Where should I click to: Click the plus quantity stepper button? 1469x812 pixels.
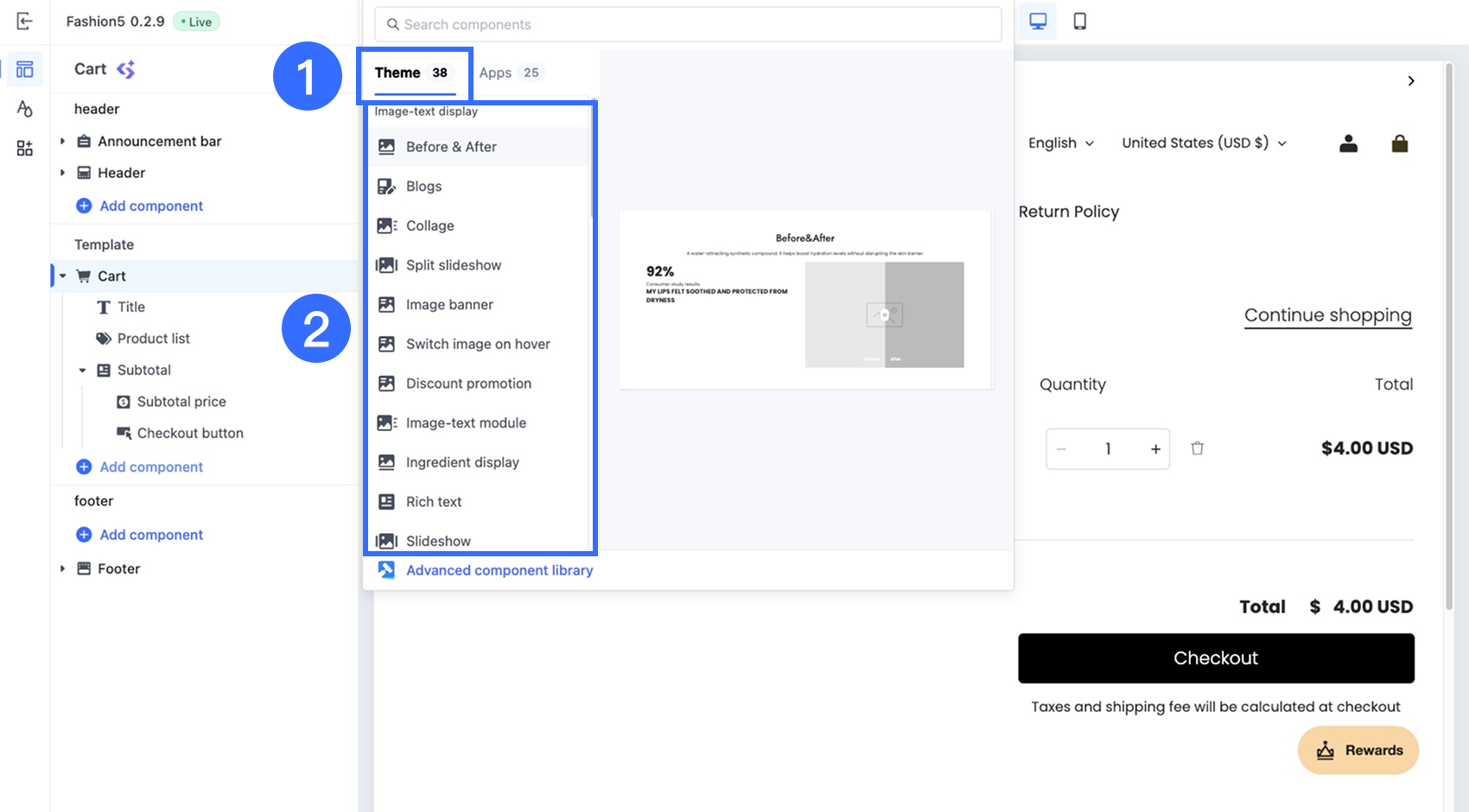[1155, 449]
